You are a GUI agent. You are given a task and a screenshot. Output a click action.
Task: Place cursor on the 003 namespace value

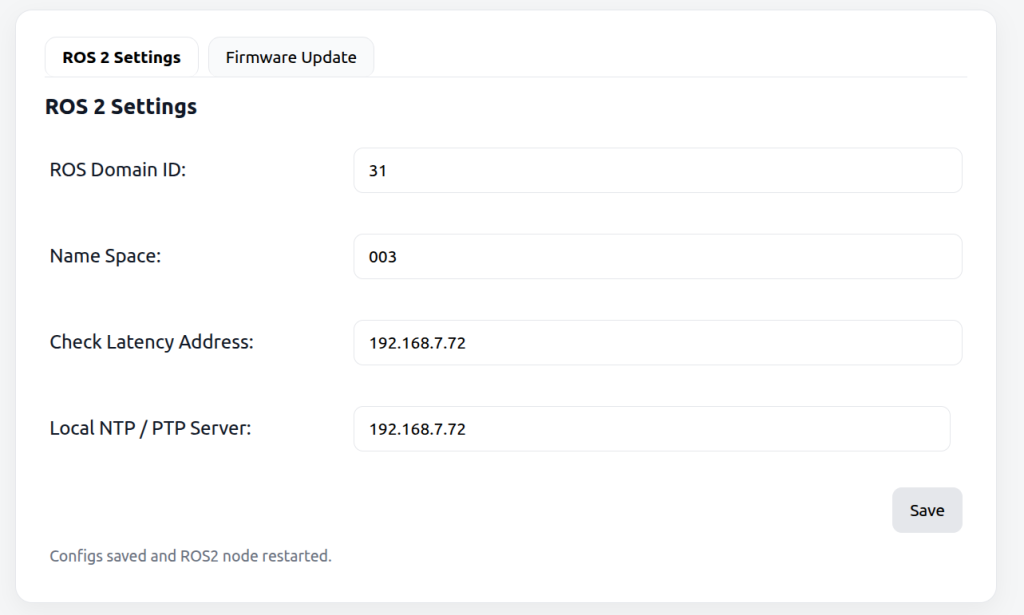382,257
